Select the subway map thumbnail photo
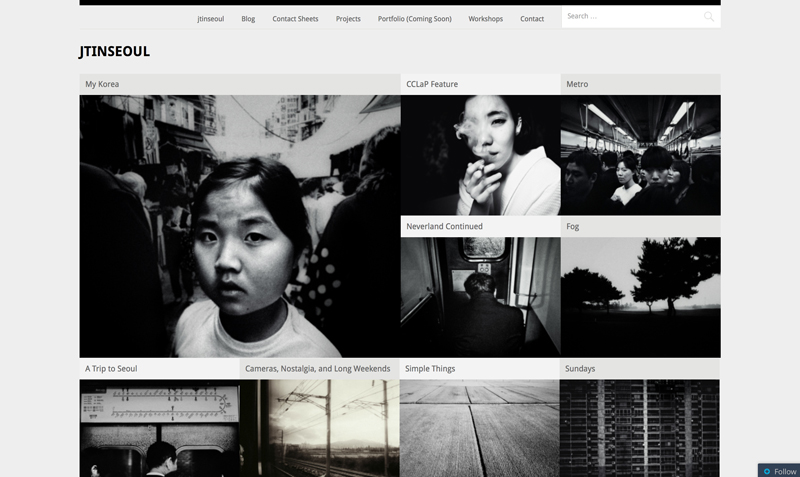Screen dimensions: 800x477 159,428
